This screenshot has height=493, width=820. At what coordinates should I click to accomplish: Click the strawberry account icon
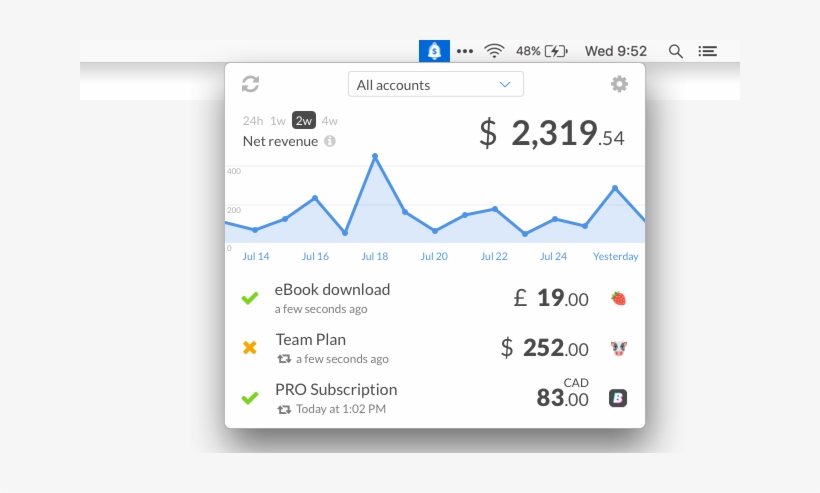point(618,299)
